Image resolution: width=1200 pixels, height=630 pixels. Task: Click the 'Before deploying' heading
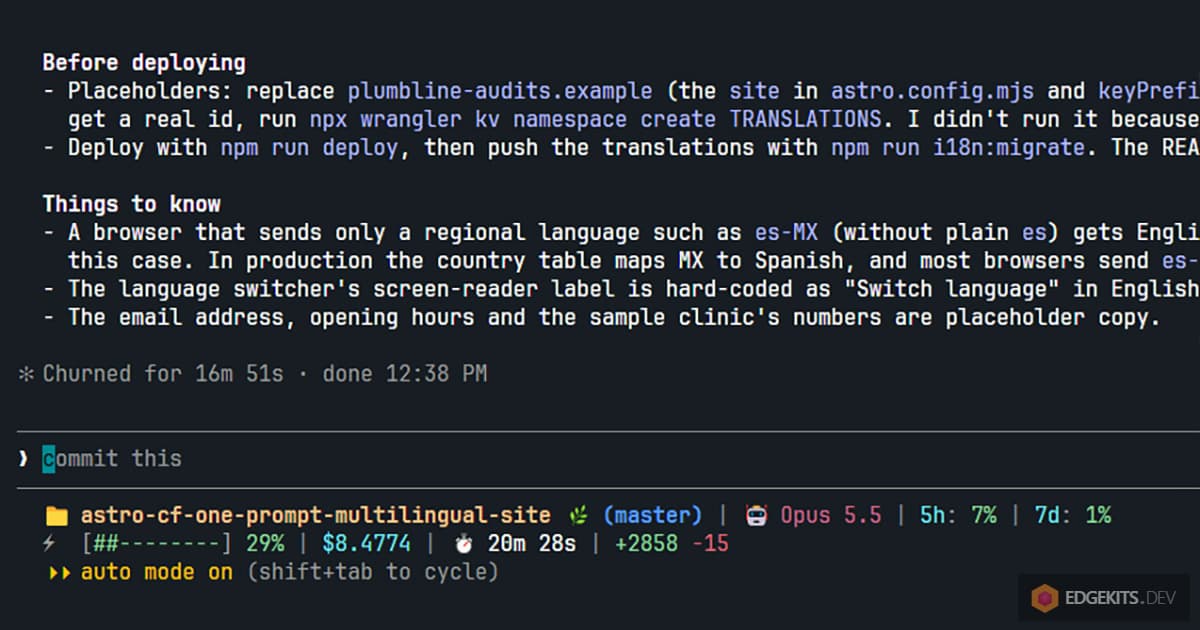tap(144, 63)
